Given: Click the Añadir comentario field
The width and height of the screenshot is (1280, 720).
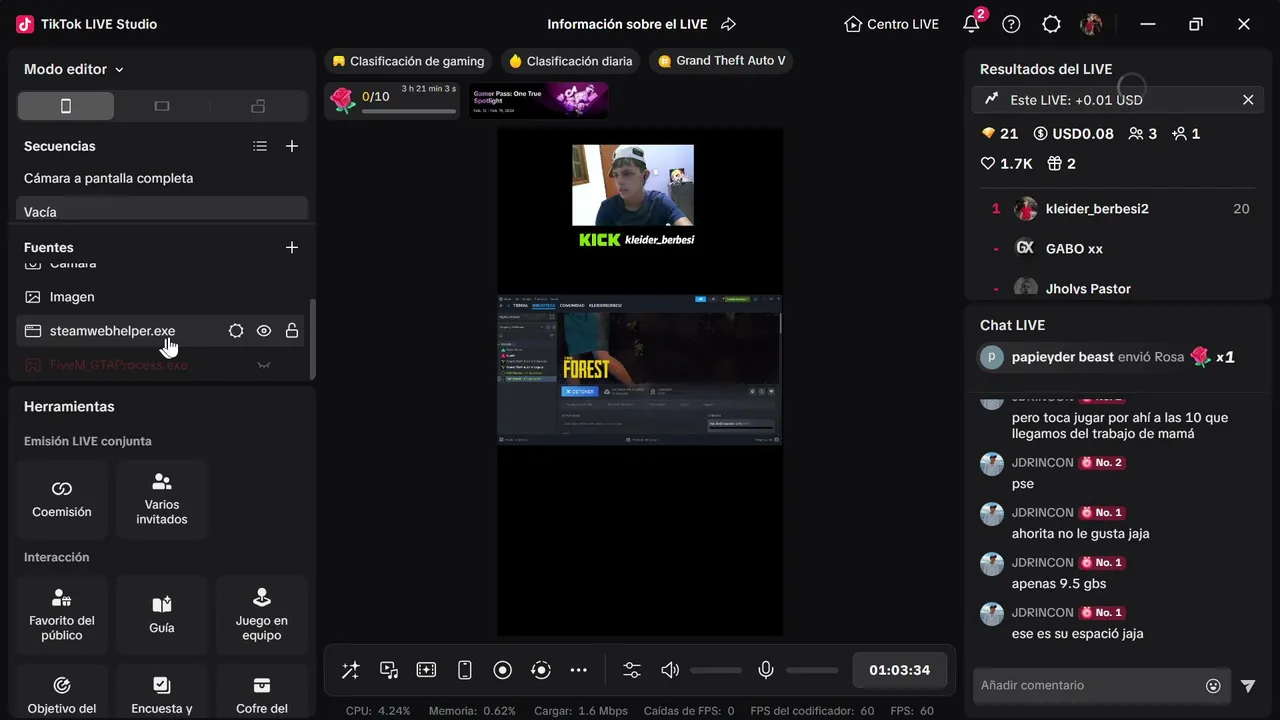Looking at the screenshot, I should point(1088,685).
